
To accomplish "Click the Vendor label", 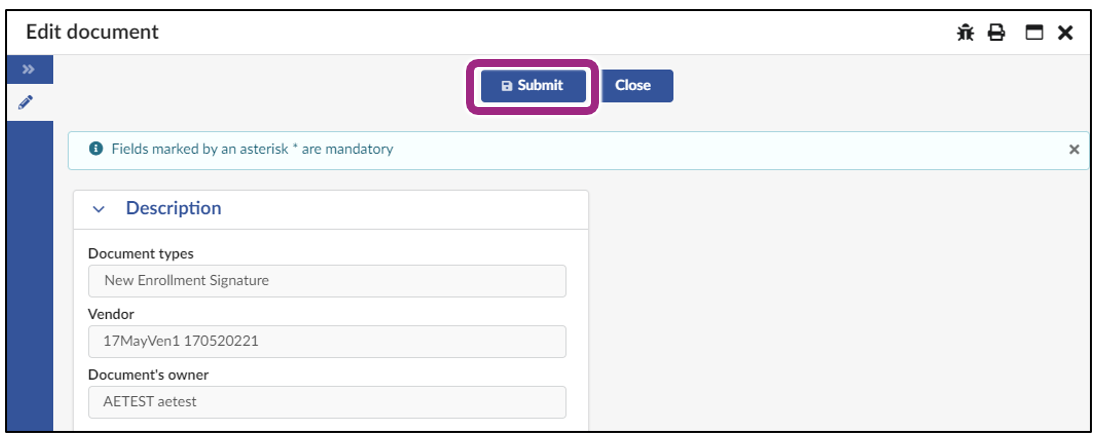I will [111, 314].
